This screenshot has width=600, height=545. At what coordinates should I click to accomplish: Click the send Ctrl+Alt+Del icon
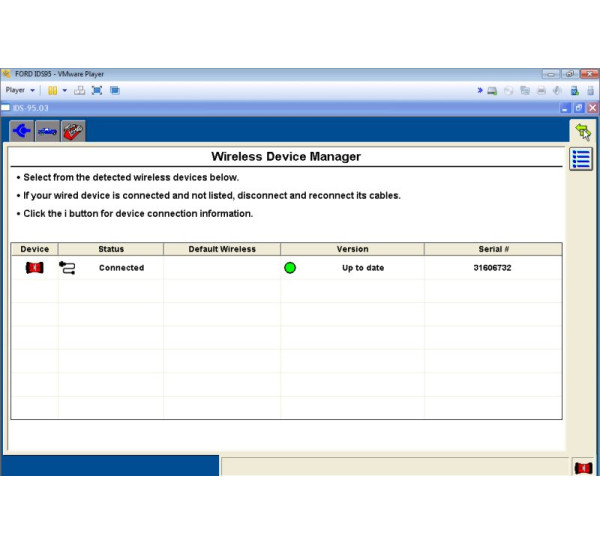[x=79, y=90]
